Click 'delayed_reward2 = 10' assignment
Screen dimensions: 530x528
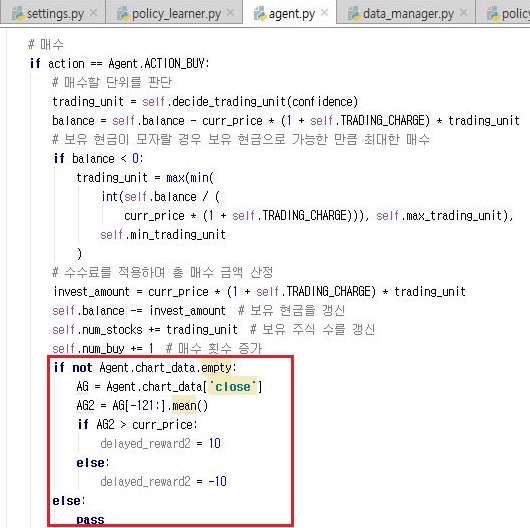161,443
